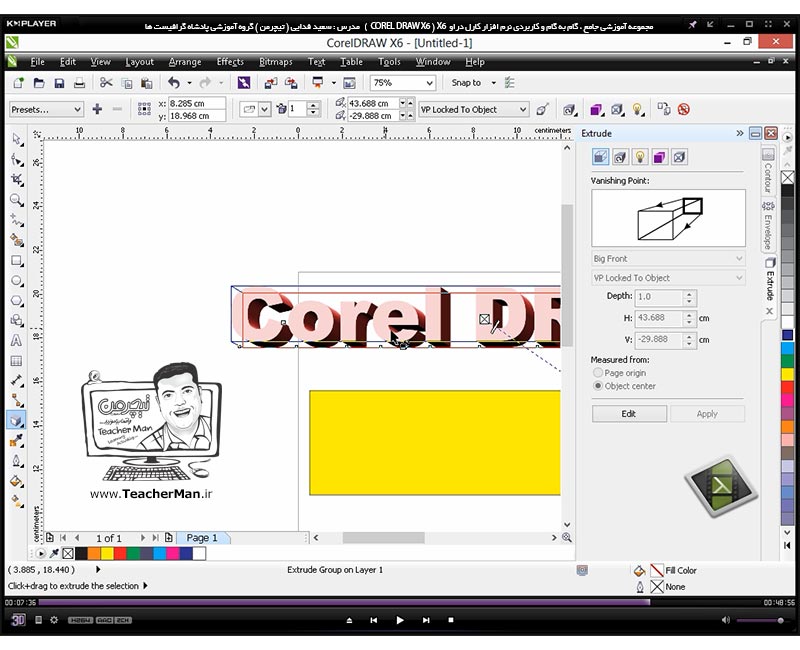This screenshot has height=650, width=800.
Task: Select the Eyedropper tool
Action: point(17,441)
